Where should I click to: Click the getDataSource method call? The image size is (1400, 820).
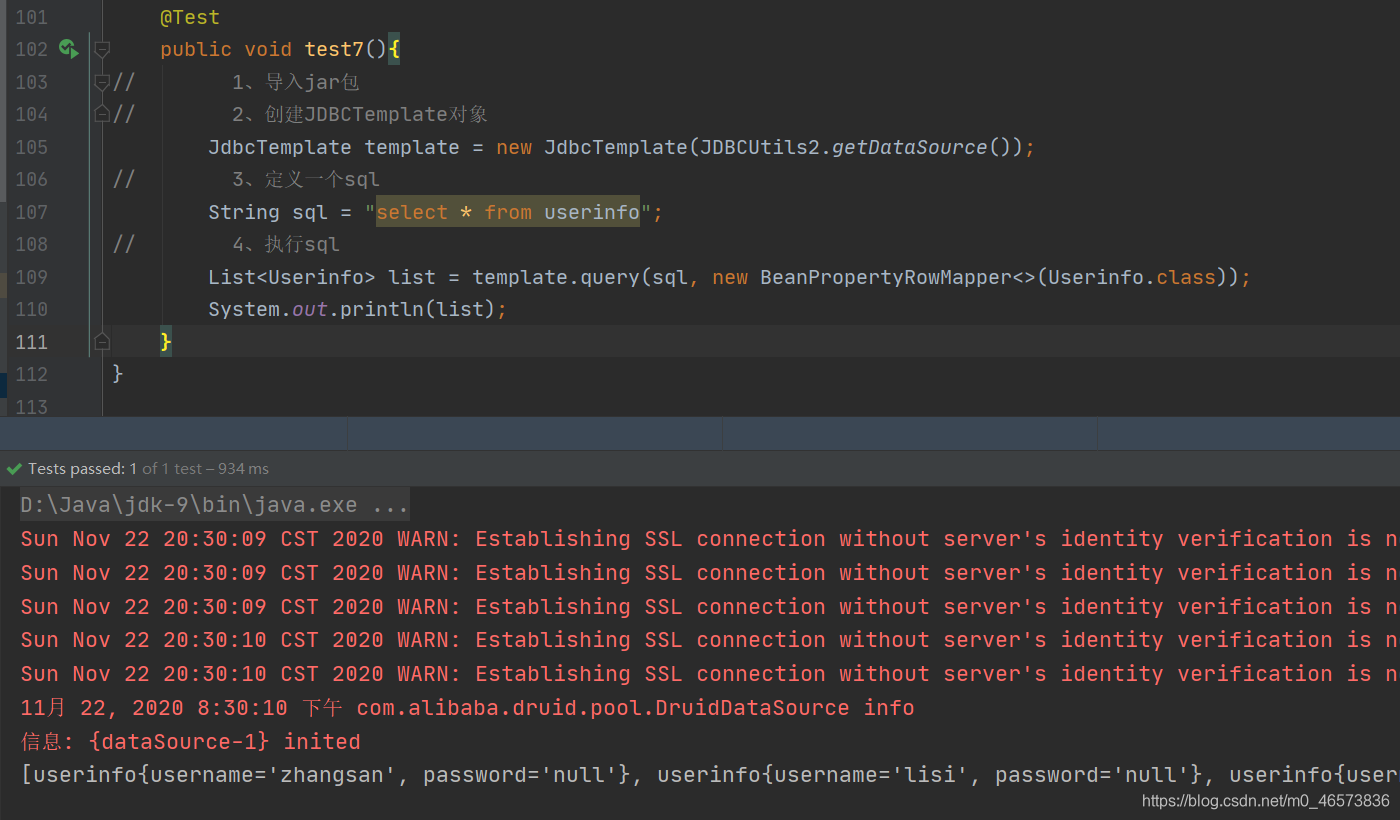click(x=909, y=147)
